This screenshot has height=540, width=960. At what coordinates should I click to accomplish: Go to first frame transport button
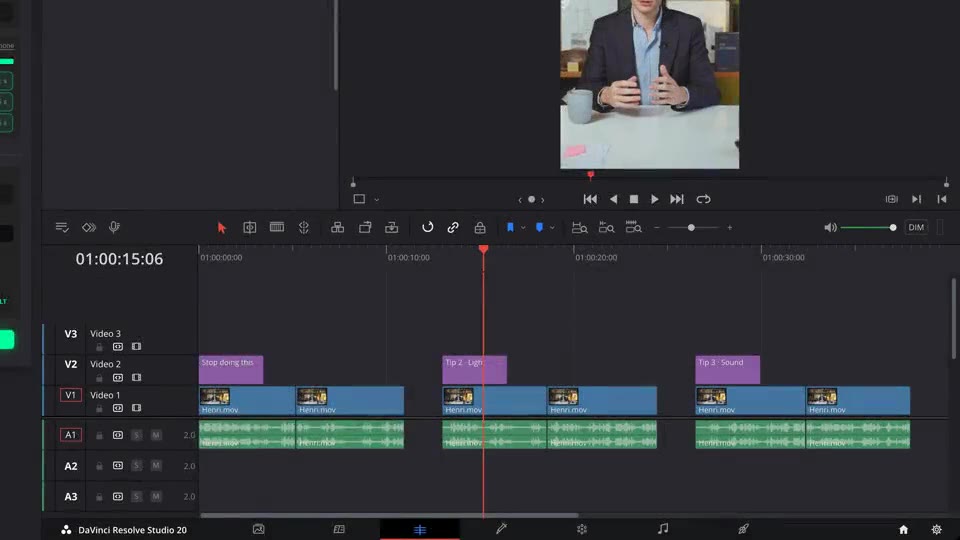point(590,199)
